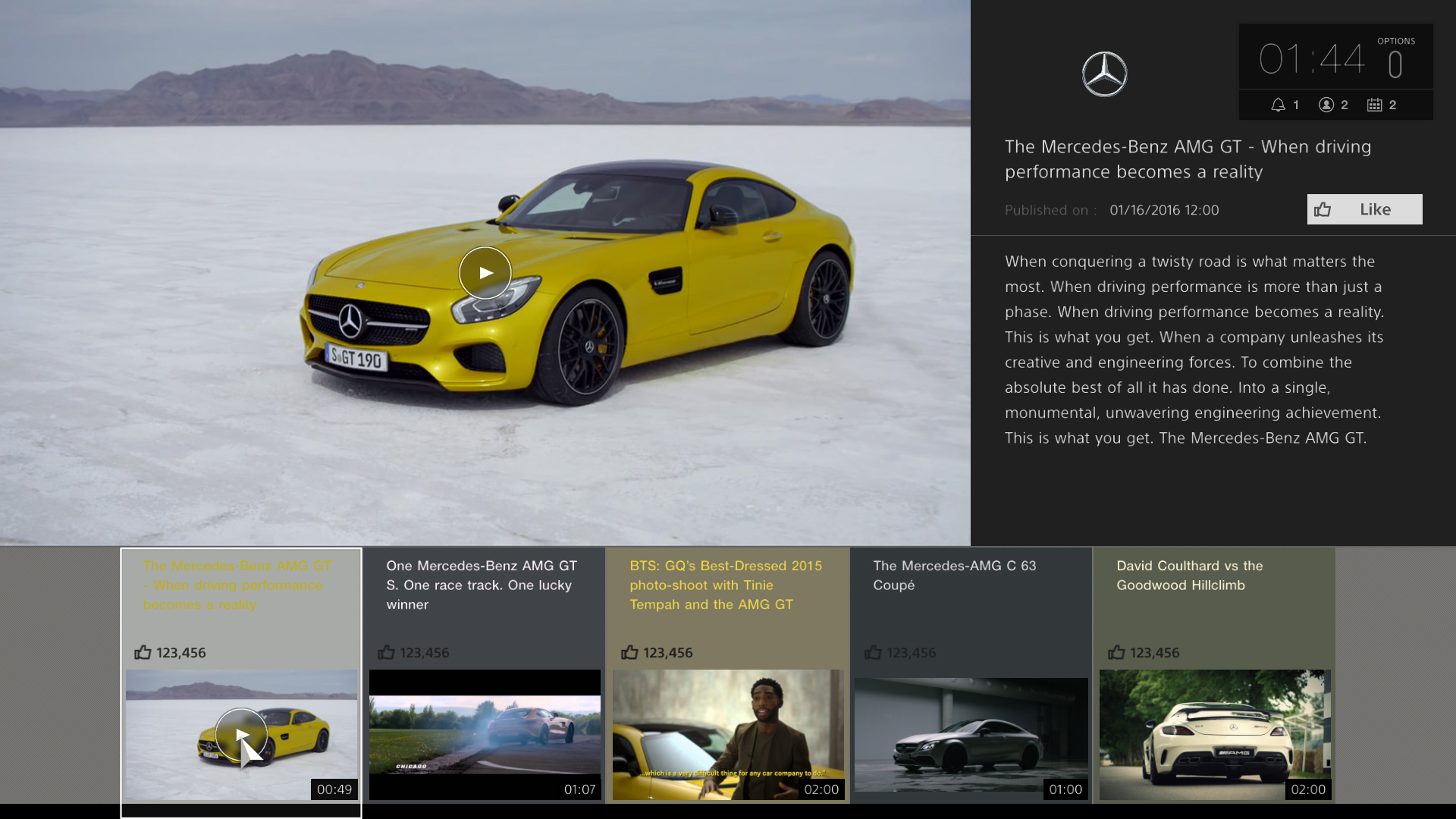Open events via the calendar icon
This screenshot has width=1456, height=819.
(x=1376, y=105)
